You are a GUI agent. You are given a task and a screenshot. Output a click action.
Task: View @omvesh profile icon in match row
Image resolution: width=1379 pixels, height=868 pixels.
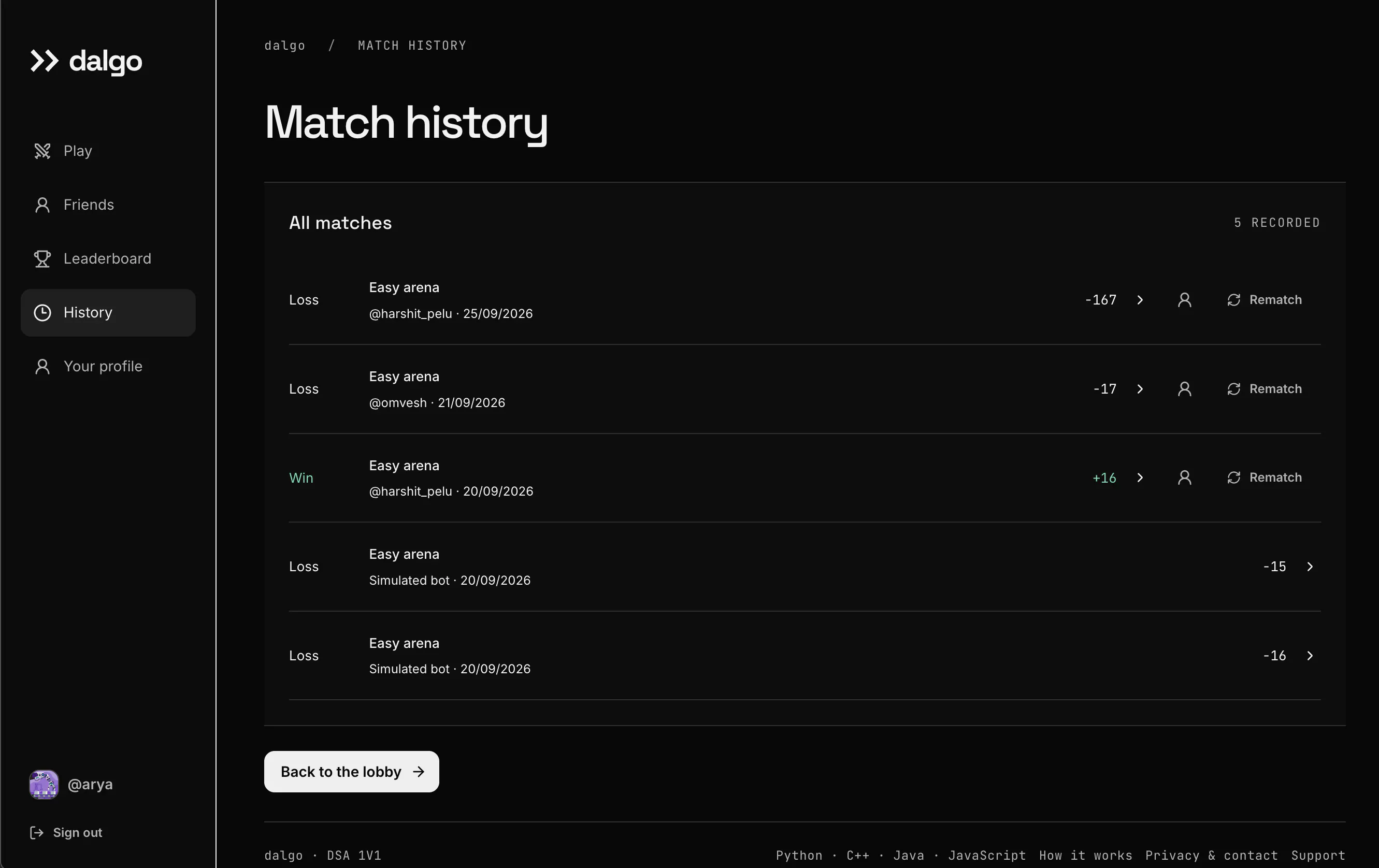click(x=1184, y=389)
